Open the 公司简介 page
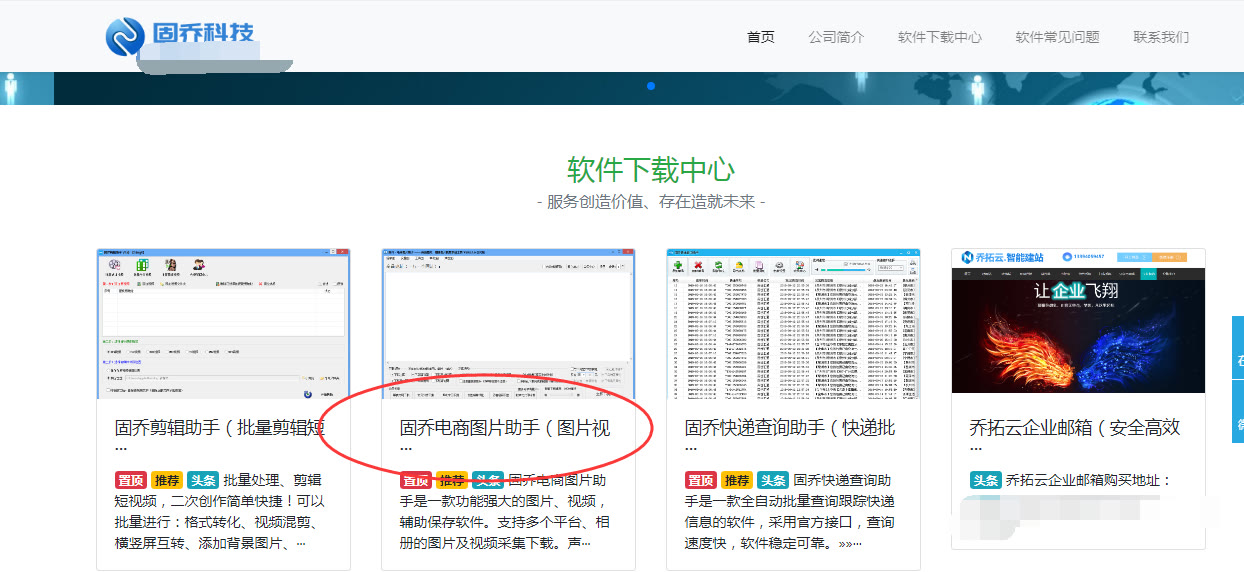The height and width of the screenshot is (572, 1244). coord(836,37)
